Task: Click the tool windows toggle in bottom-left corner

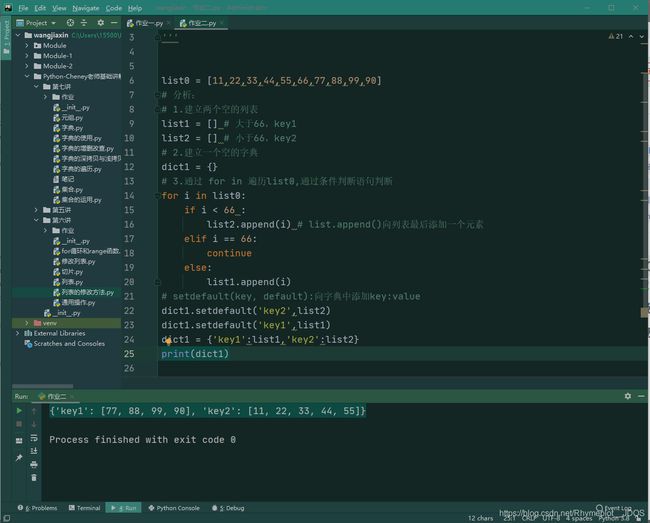Action: tap(6, 518)
